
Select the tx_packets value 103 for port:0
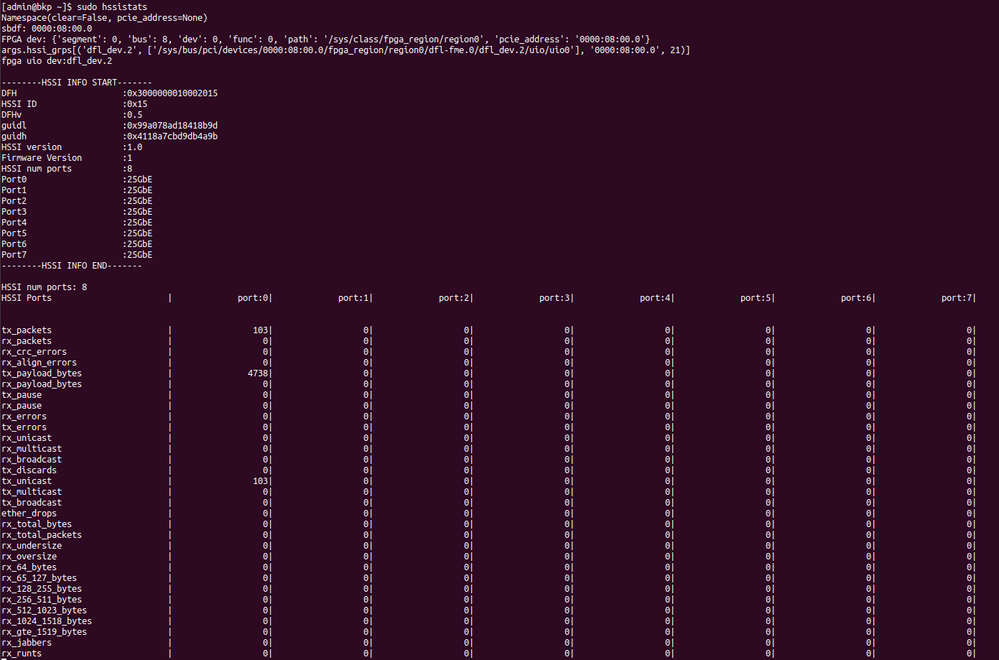coord(261,330)
